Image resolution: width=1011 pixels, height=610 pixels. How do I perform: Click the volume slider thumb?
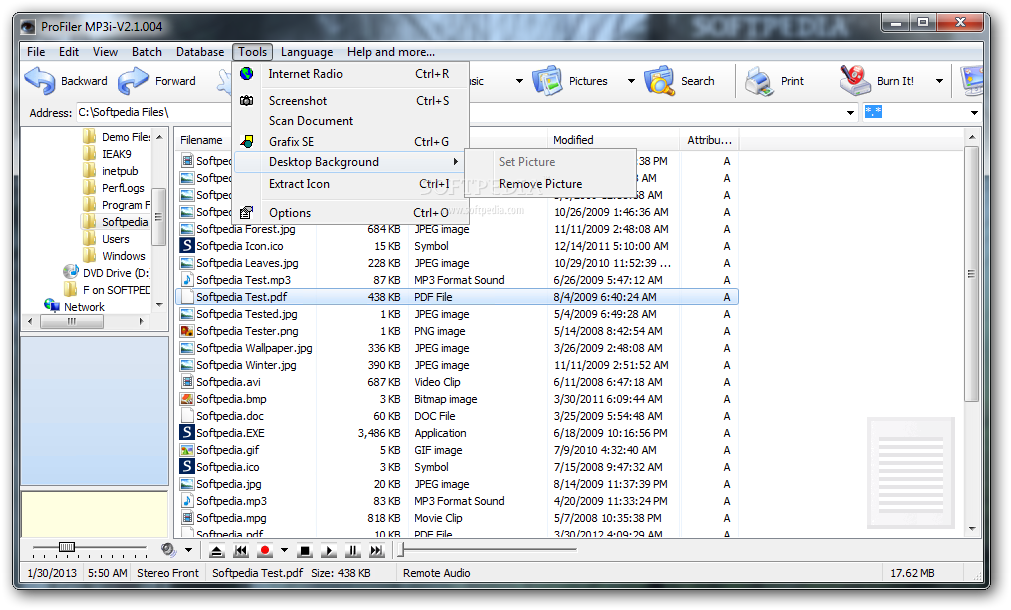66,547
